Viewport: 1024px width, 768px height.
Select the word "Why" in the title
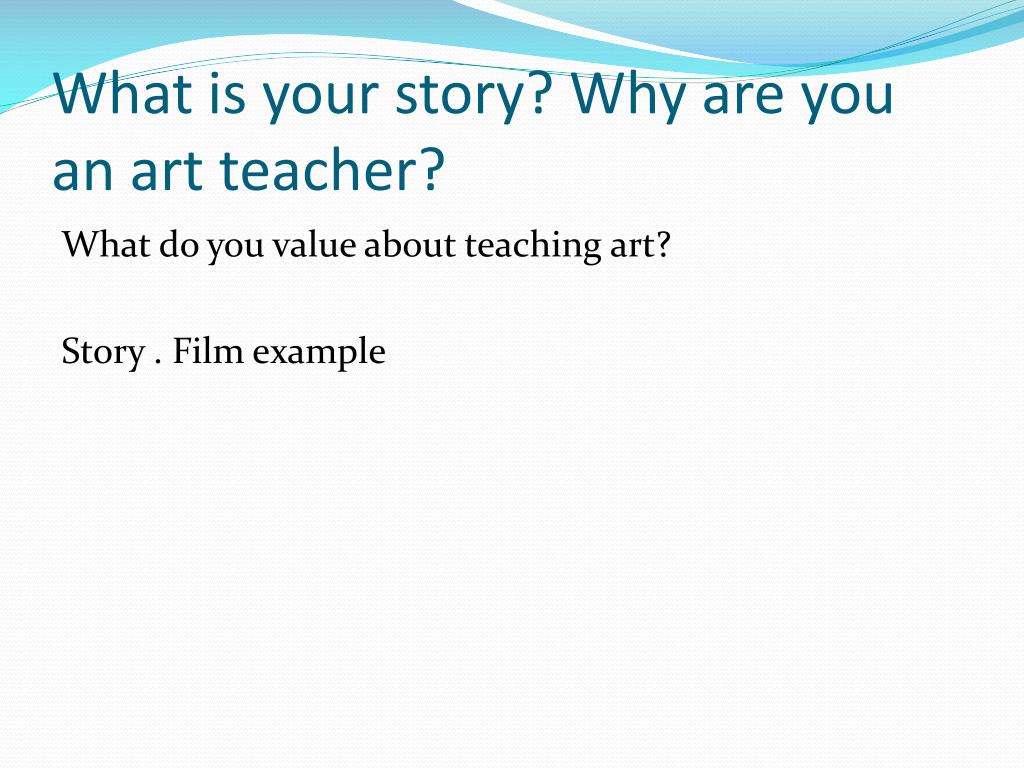point(632,95)
